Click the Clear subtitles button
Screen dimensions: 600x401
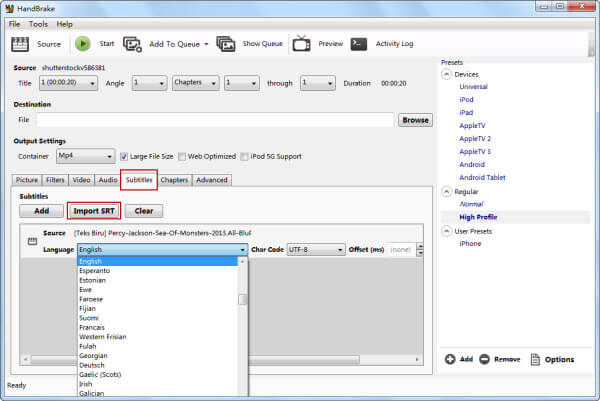143,211
